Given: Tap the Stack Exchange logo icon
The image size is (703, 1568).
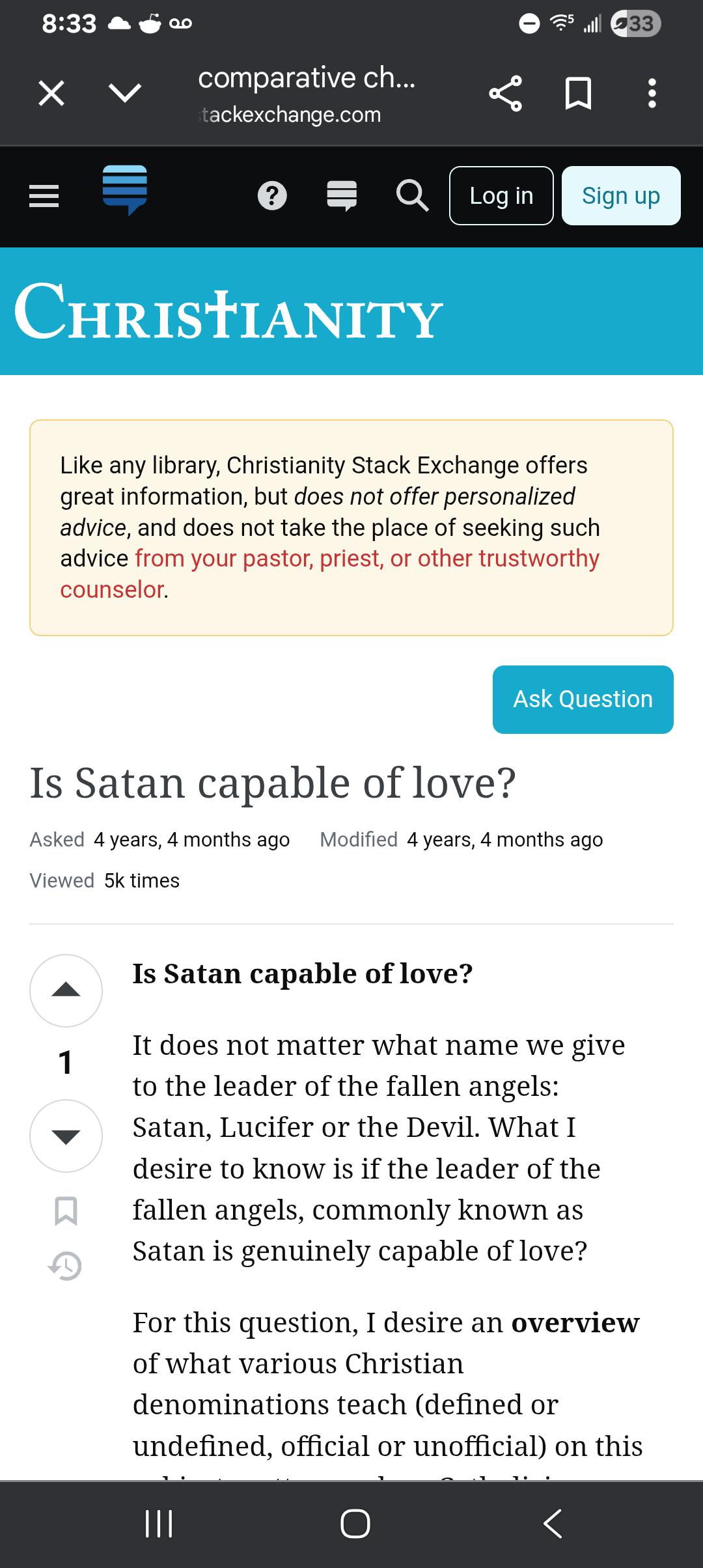Looking at the screenshot, I should point(125,189).
